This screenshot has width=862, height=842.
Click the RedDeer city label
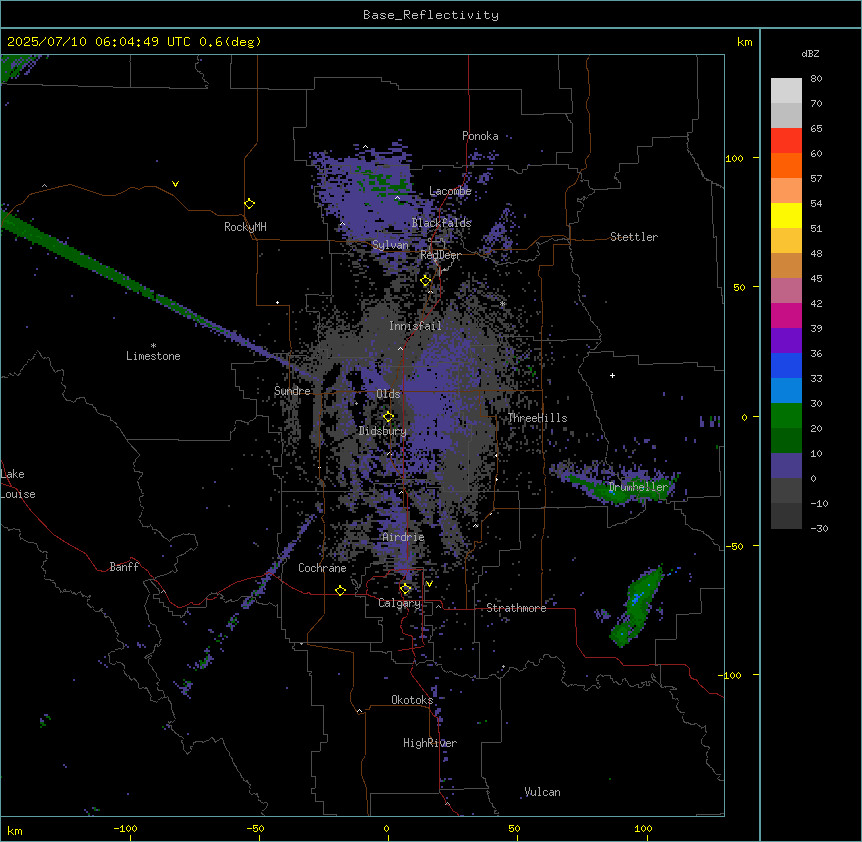(440, 255)
